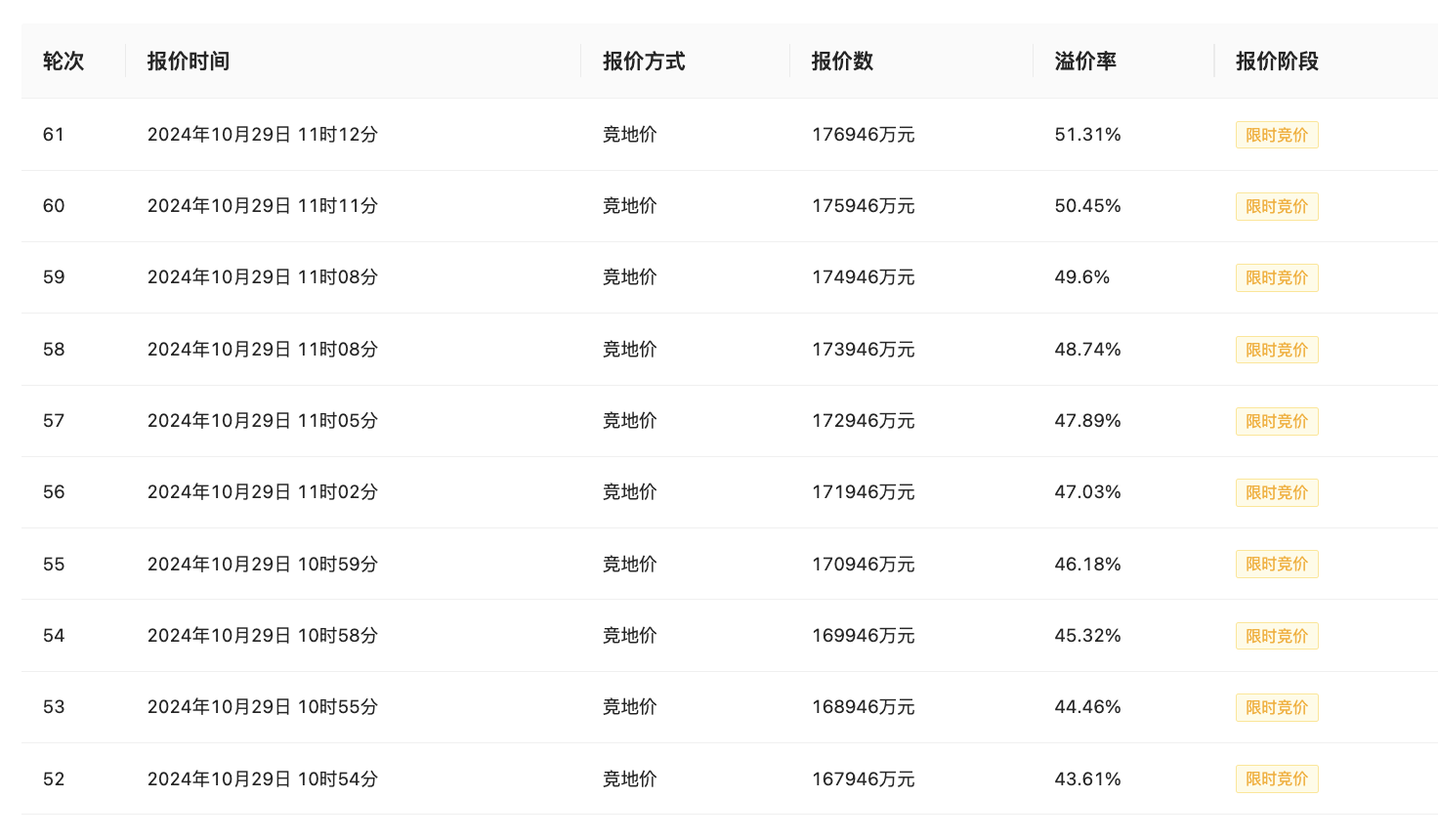Select the 限时竞价 tag in round 52

click(x=1276, y=779)
